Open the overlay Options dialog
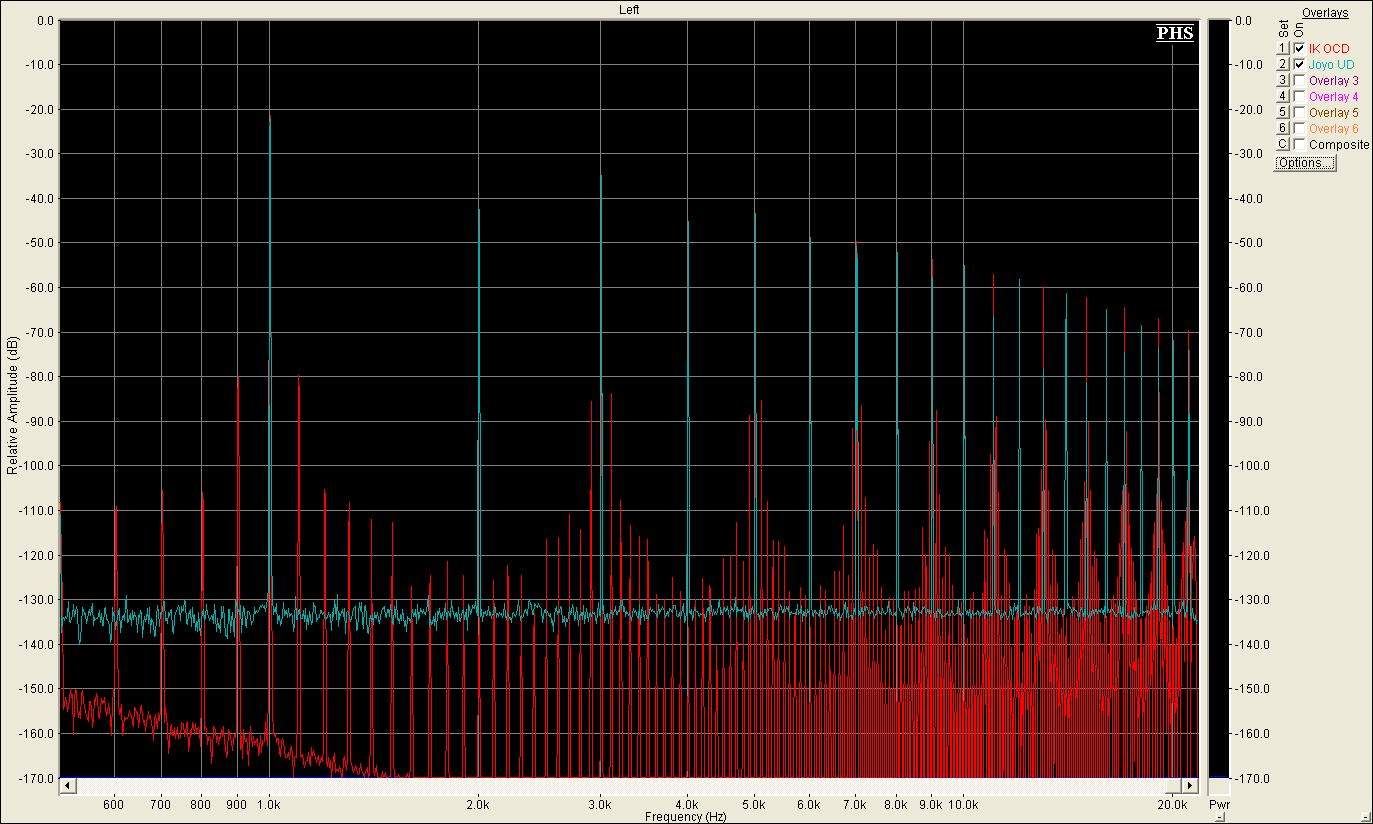Viewport: 1373px width, 824px height. pos(1304,163)
